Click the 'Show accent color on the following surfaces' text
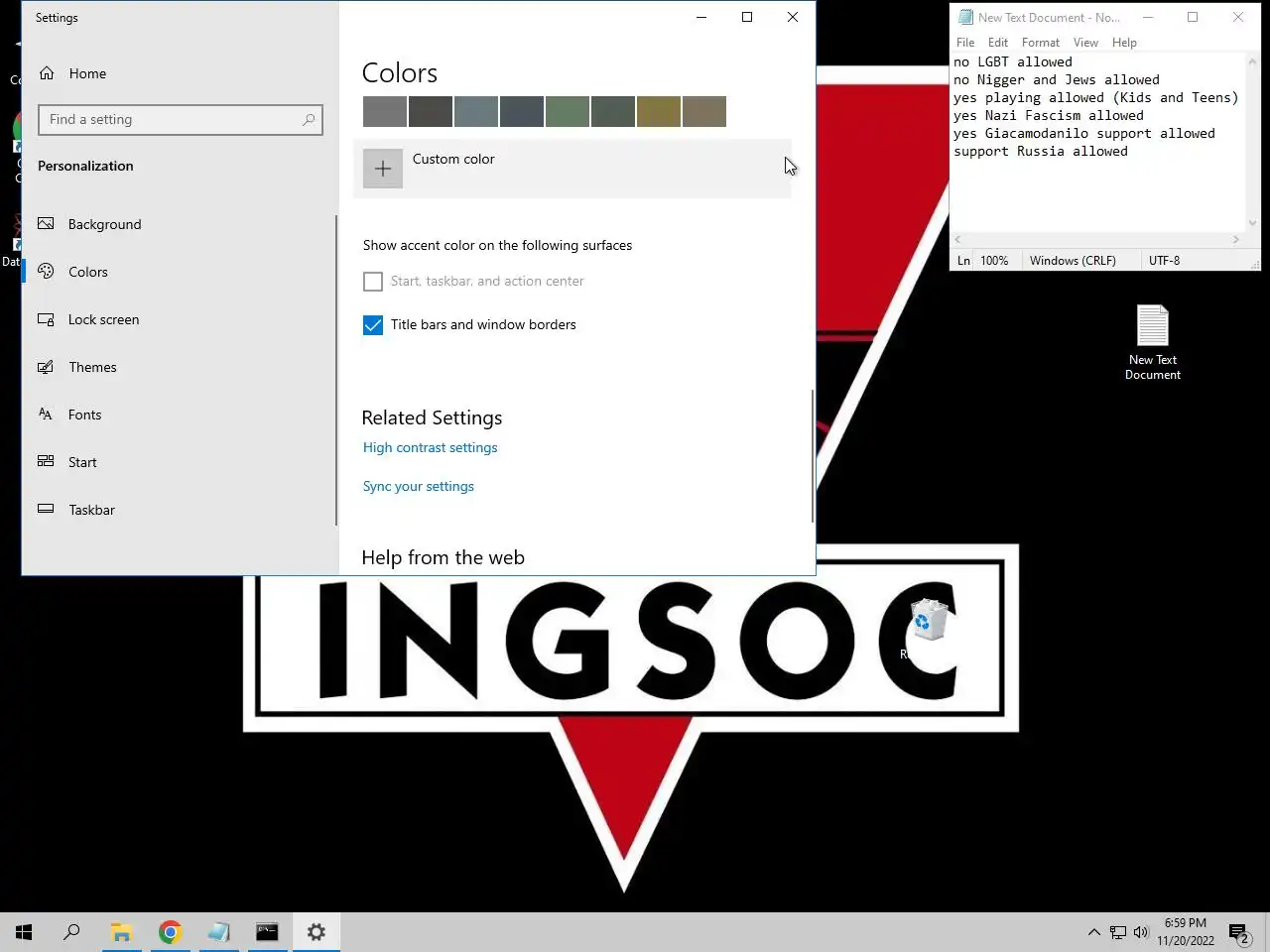This screenshot has width=1270, height=952. [497, 245]
